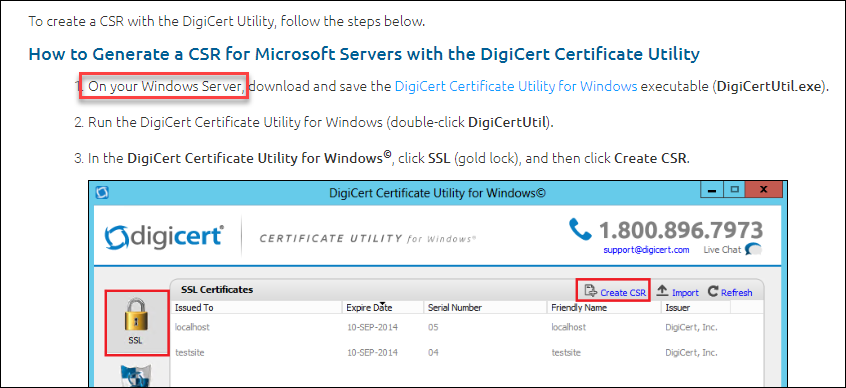Sort by Serial Number column header
Viewport: 846px width, 388px height.
pos(486,308)
